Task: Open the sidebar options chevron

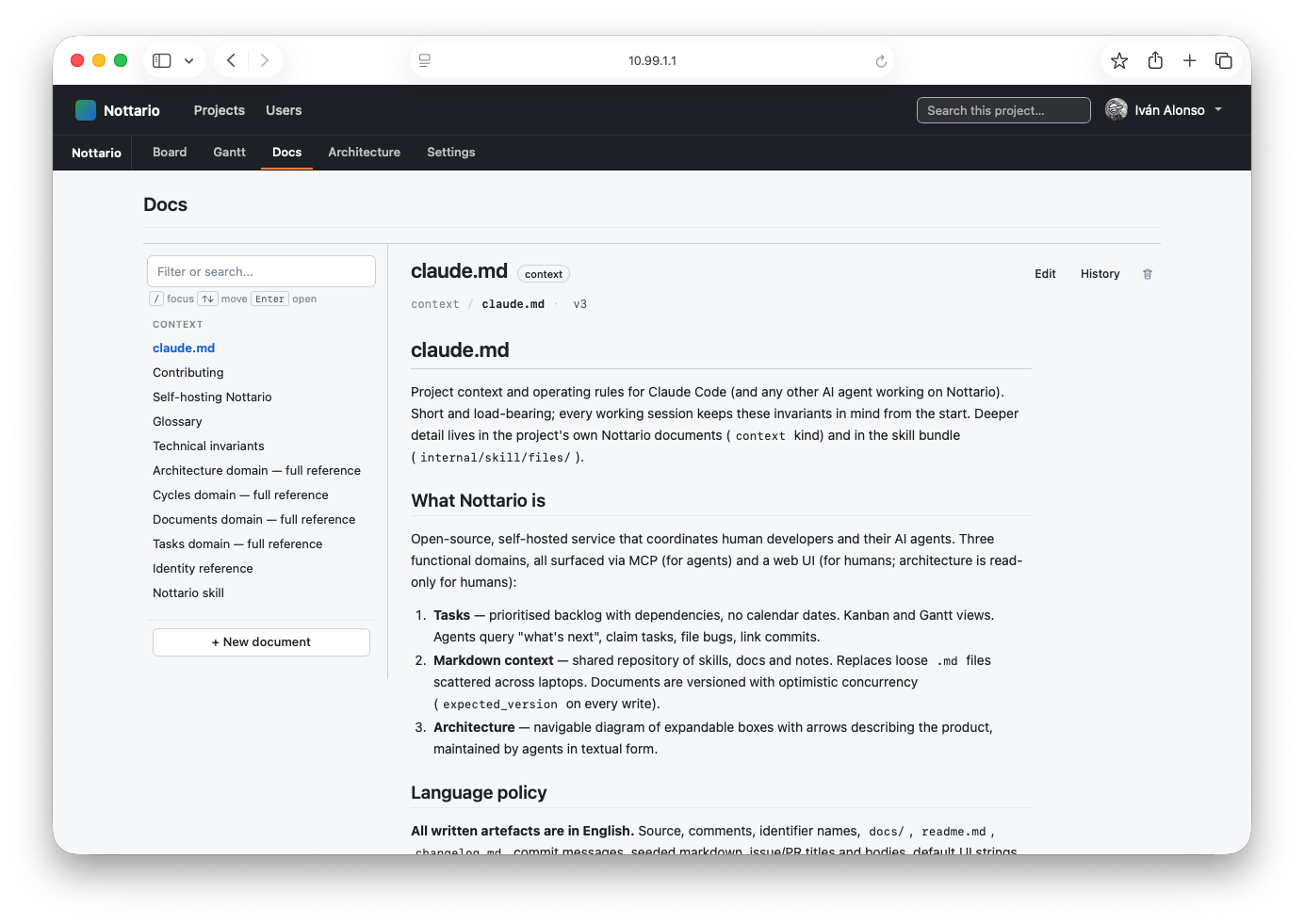Action: click(x=188, y=60)
